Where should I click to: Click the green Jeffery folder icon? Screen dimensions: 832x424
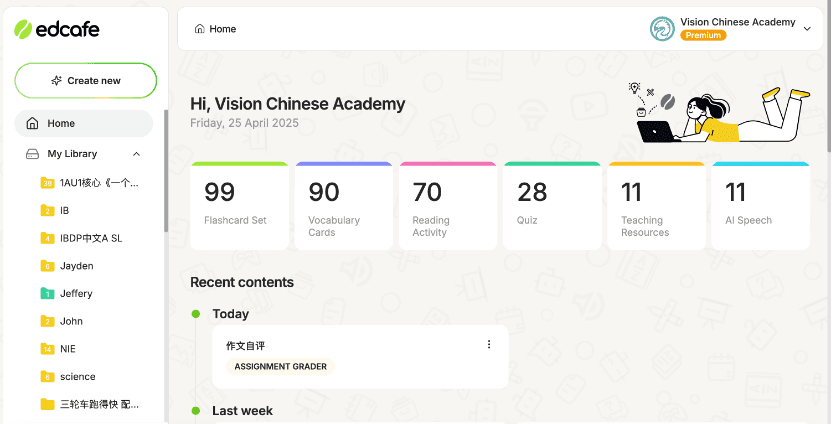click(x=47, y=293)
